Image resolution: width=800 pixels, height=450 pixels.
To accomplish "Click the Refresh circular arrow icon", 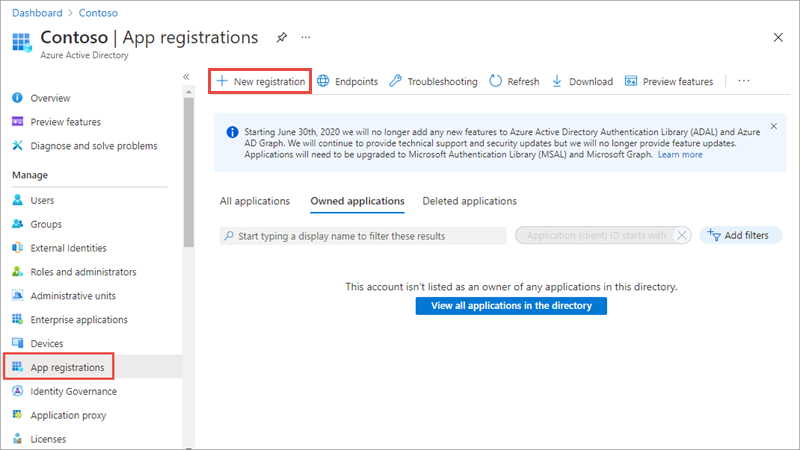I will click(x=495, y=81).
